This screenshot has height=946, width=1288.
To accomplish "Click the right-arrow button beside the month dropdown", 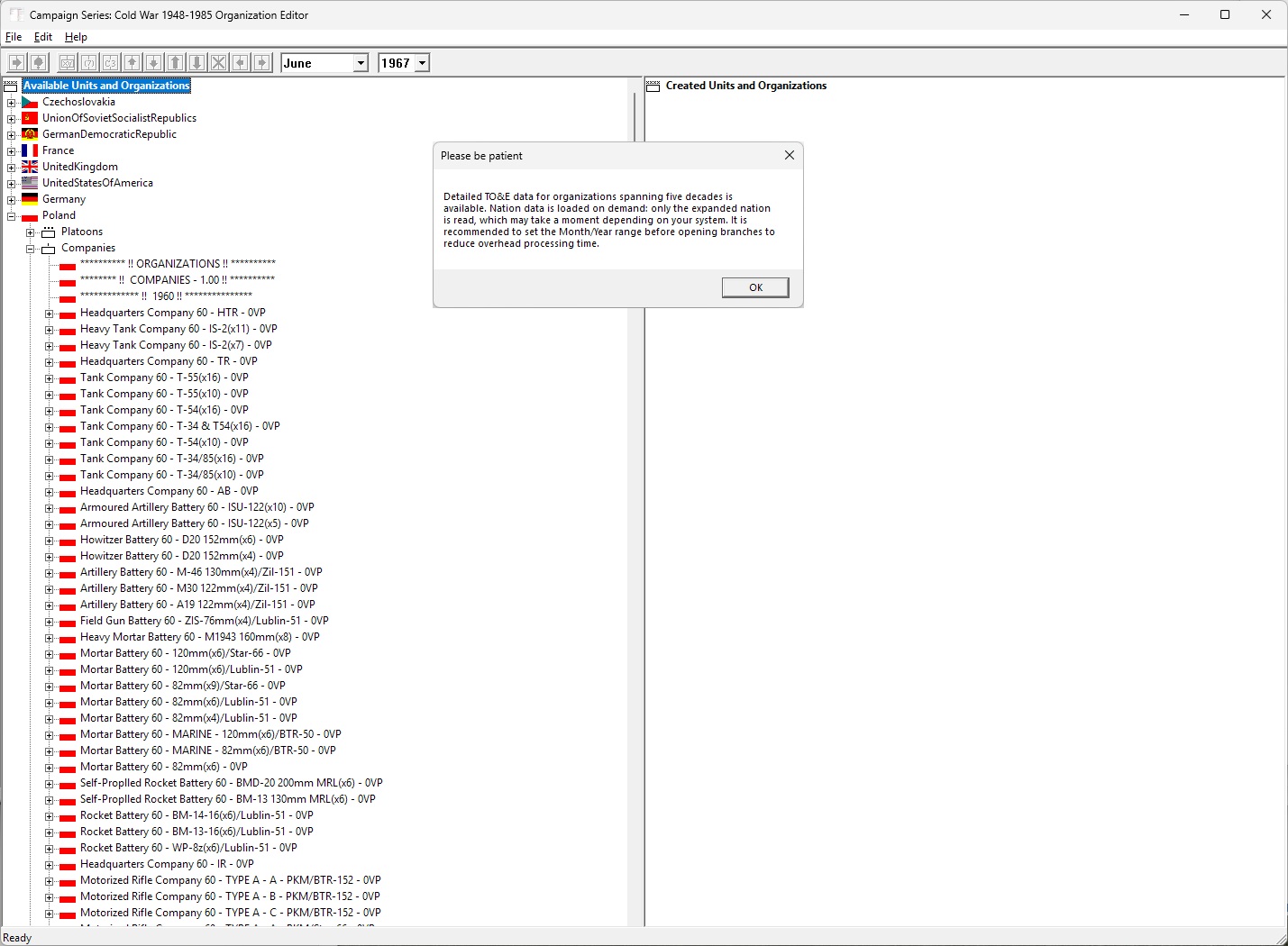I will [x=262, y=62].
